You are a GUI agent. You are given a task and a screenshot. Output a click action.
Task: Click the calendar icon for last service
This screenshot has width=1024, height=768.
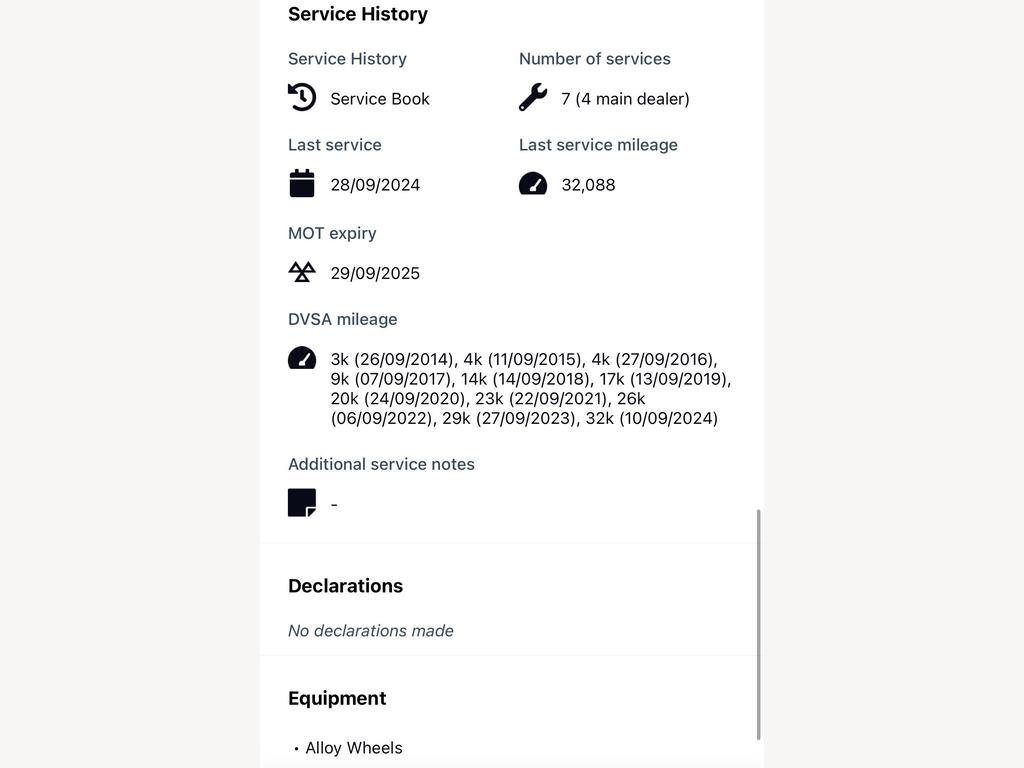pyautogui.click(x=302, y=184)
